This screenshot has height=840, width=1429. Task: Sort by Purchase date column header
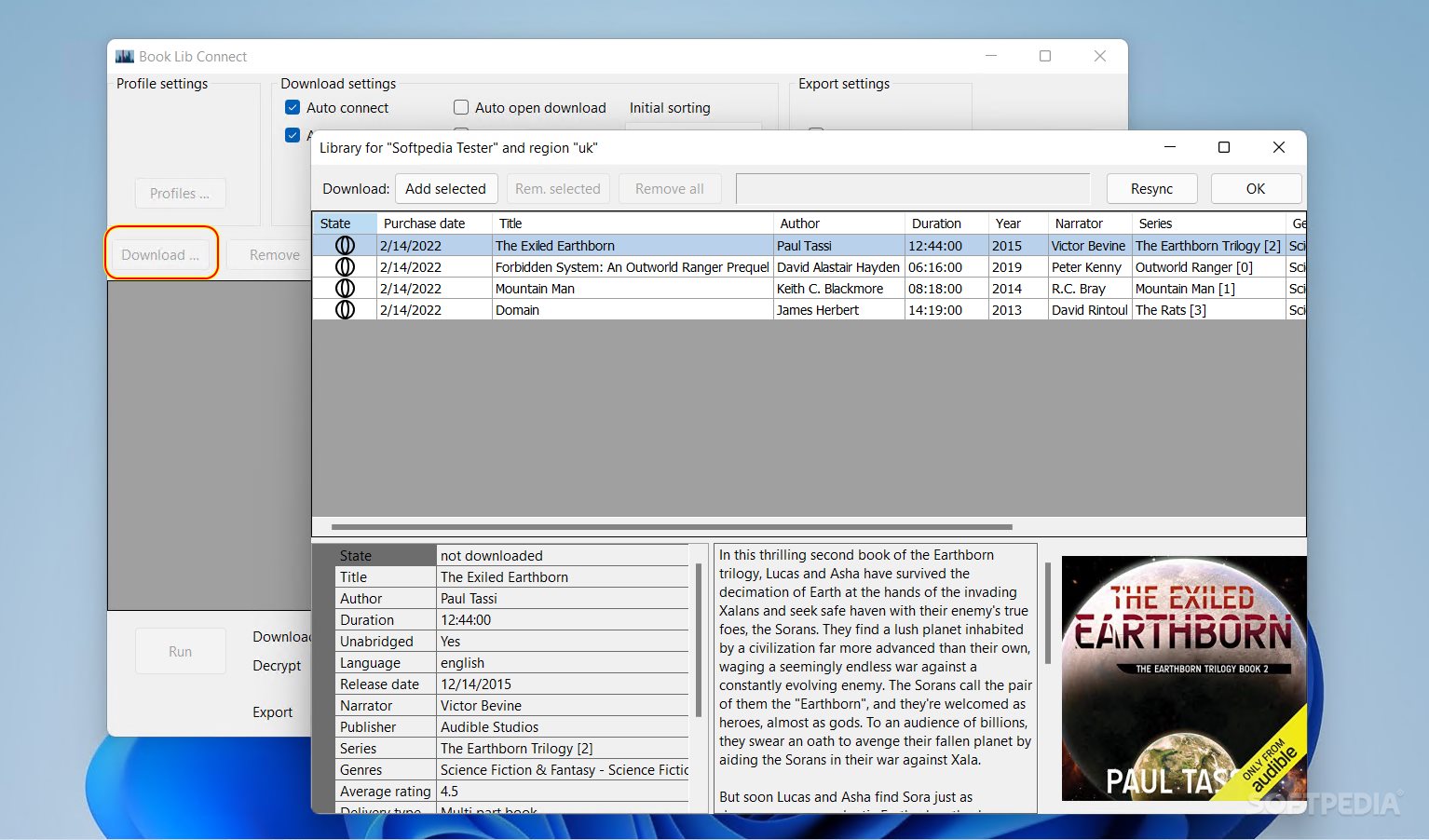(434, 224)
